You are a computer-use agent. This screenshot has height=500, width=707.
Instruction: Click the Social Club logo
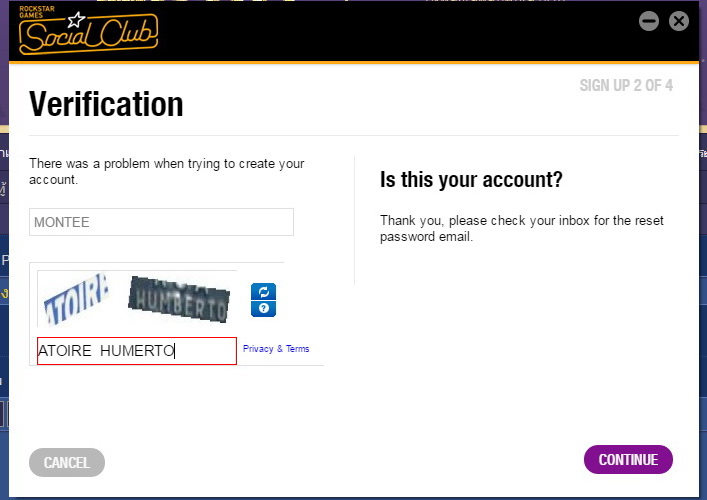click(x=88, y=31)
